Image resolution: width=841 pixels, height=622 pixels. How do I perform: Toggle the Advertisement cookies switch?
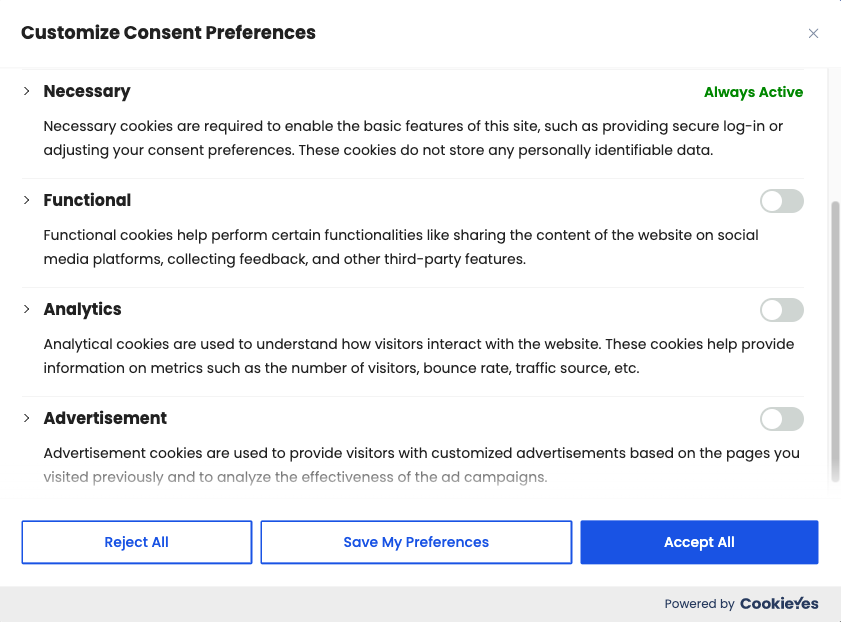(781, 419)
